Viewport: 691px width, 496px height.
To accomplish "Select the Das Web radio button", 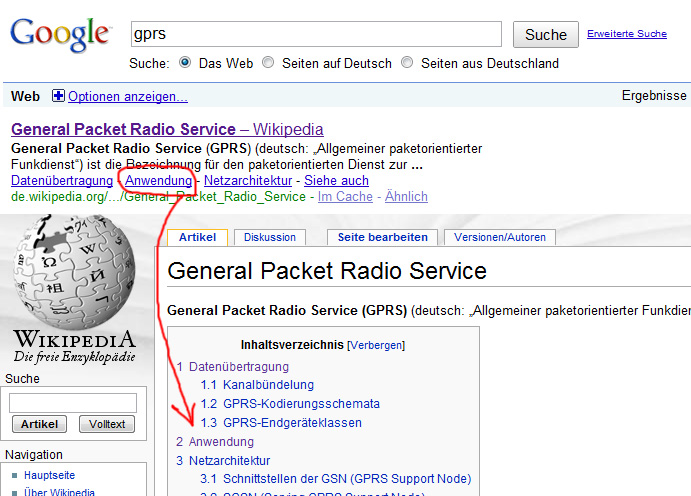I will click(x=185, y=63).
